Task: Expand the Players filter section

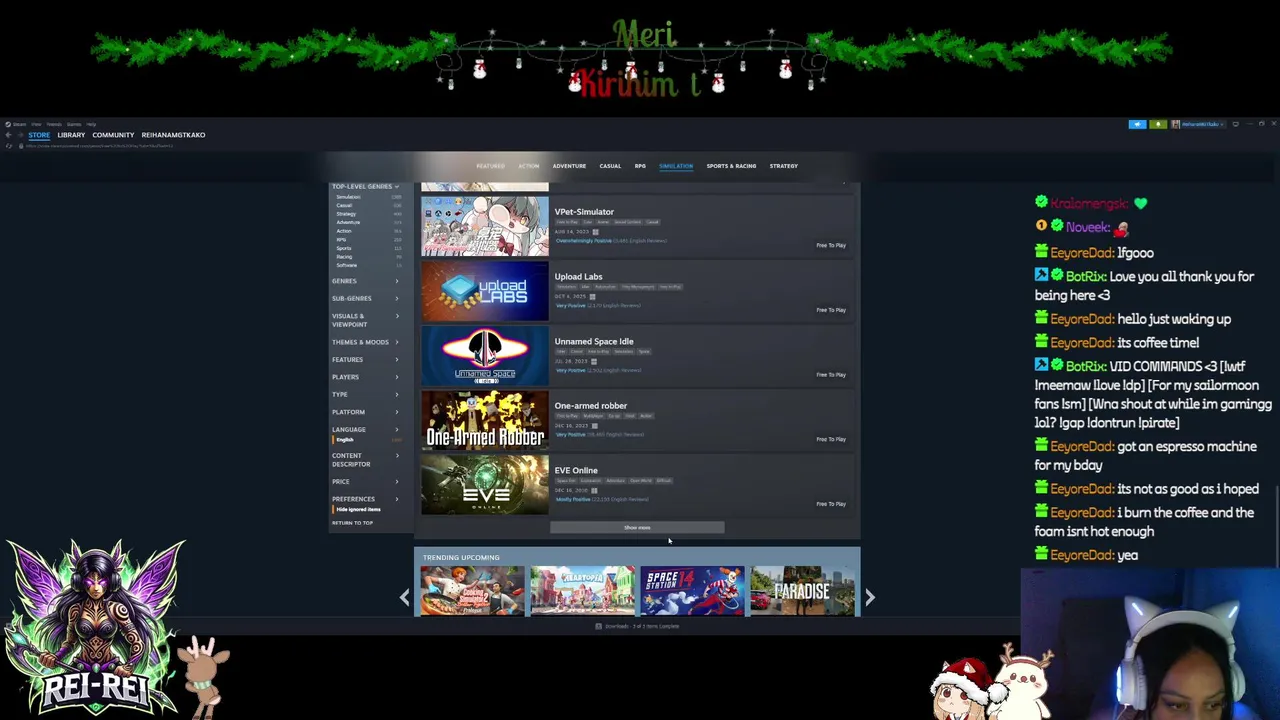Action: point(365,377)
